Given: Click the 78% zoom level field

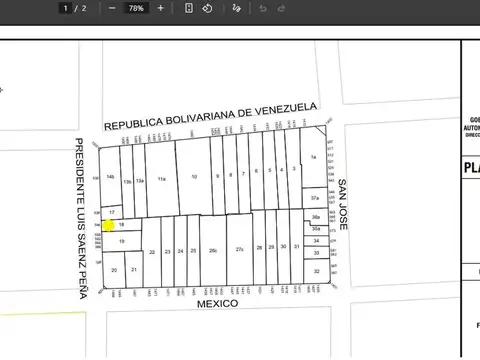Looking at the screenshot, I should click(x=136, y=8).
